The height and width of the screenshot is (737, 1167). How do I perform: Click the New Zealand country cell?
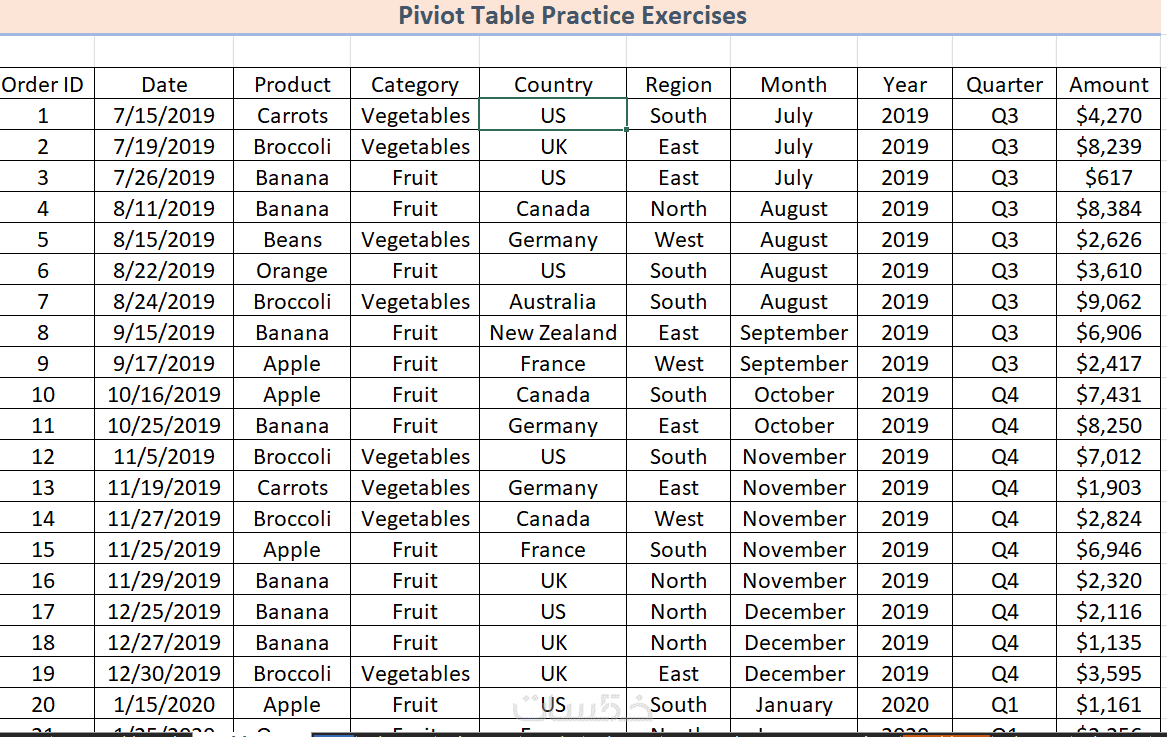point(553,333)
